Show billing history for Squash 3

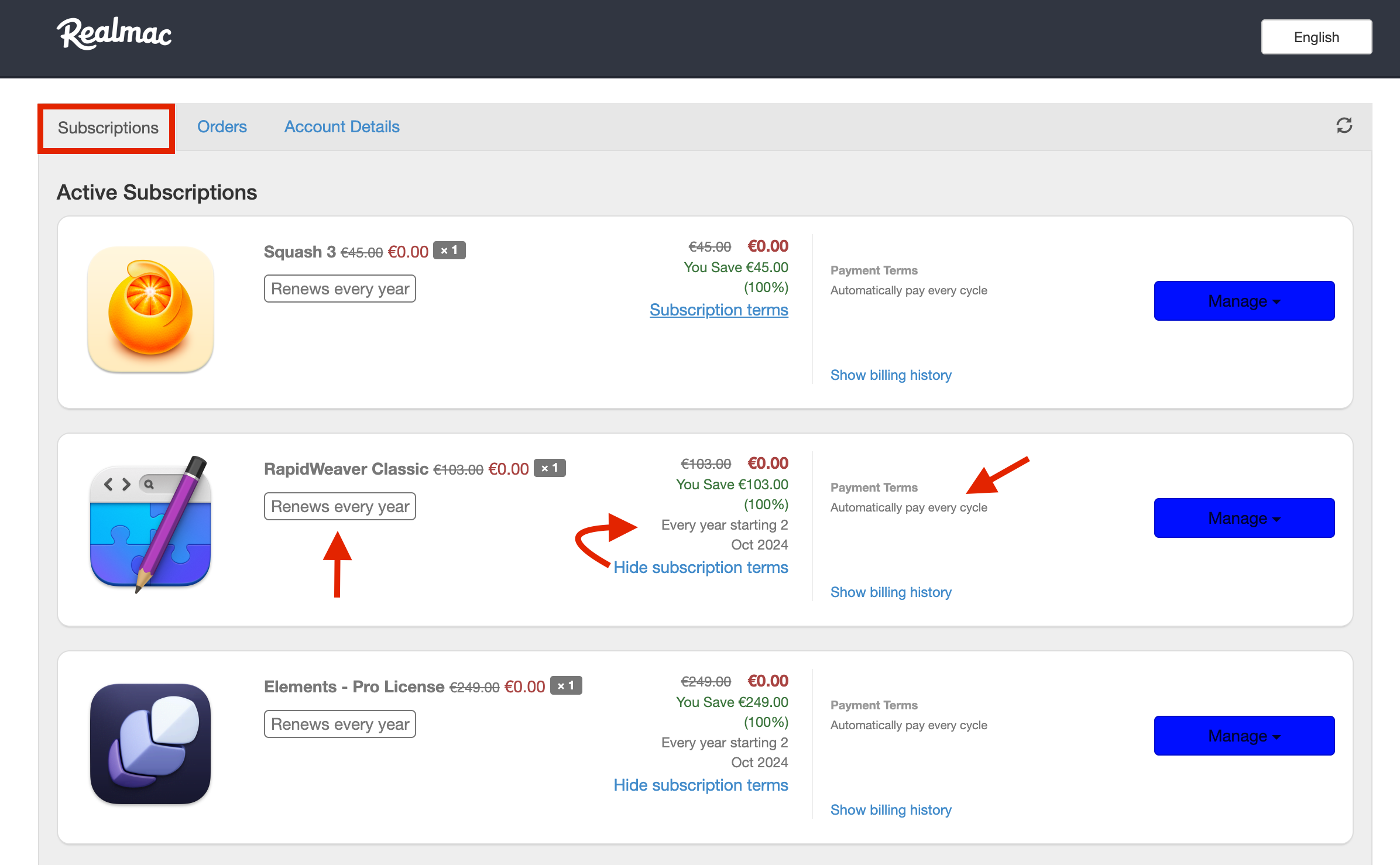click(891, 375)
